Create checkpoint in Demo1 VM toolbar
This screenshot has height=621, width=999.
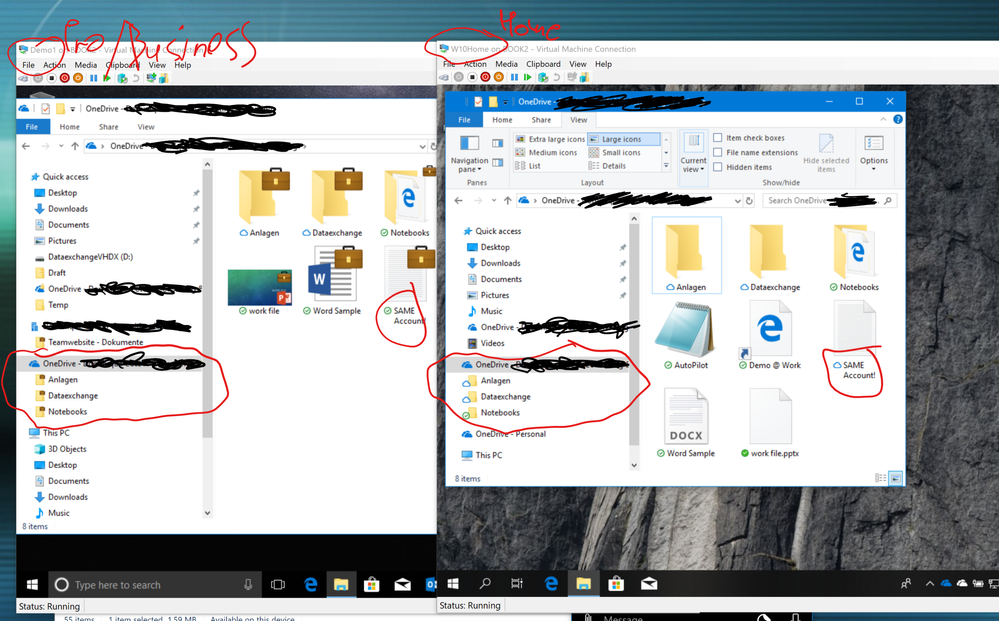[122, 78]
